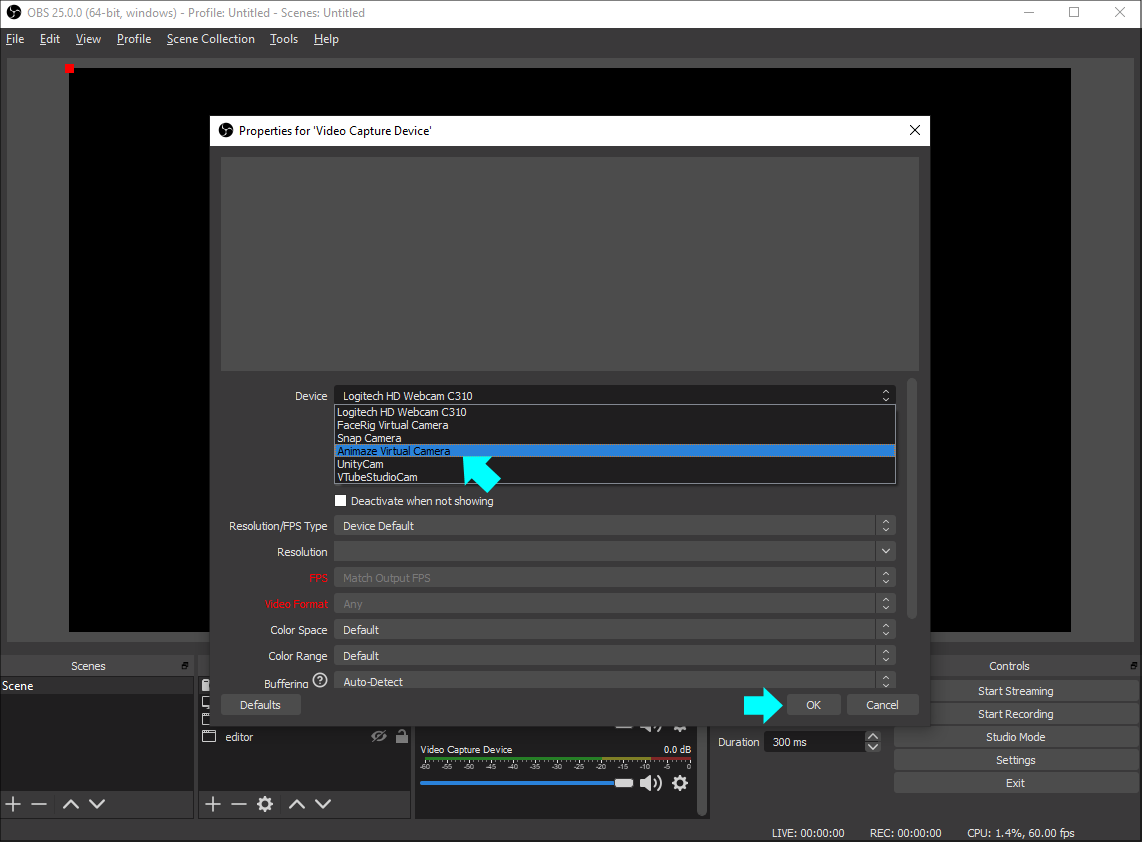Open the Profile menu
Image resolution: width=1142 pixels, height=842 pixels.
(x=134, y=39)
